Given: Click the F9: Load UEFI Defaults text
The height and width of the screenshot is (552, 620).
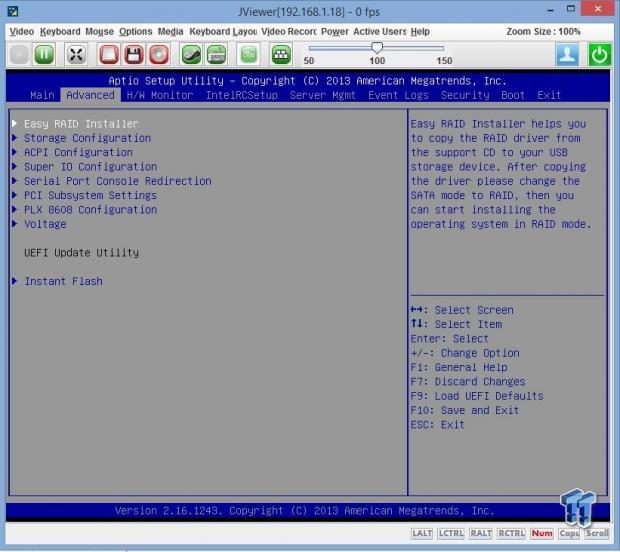Looking at the screenshot, I should (477, 396).
